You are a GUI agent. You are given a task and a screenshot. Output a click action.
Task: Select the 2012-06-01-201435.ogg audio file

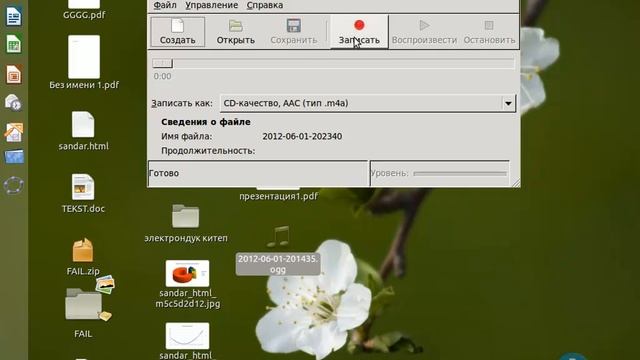278,250
